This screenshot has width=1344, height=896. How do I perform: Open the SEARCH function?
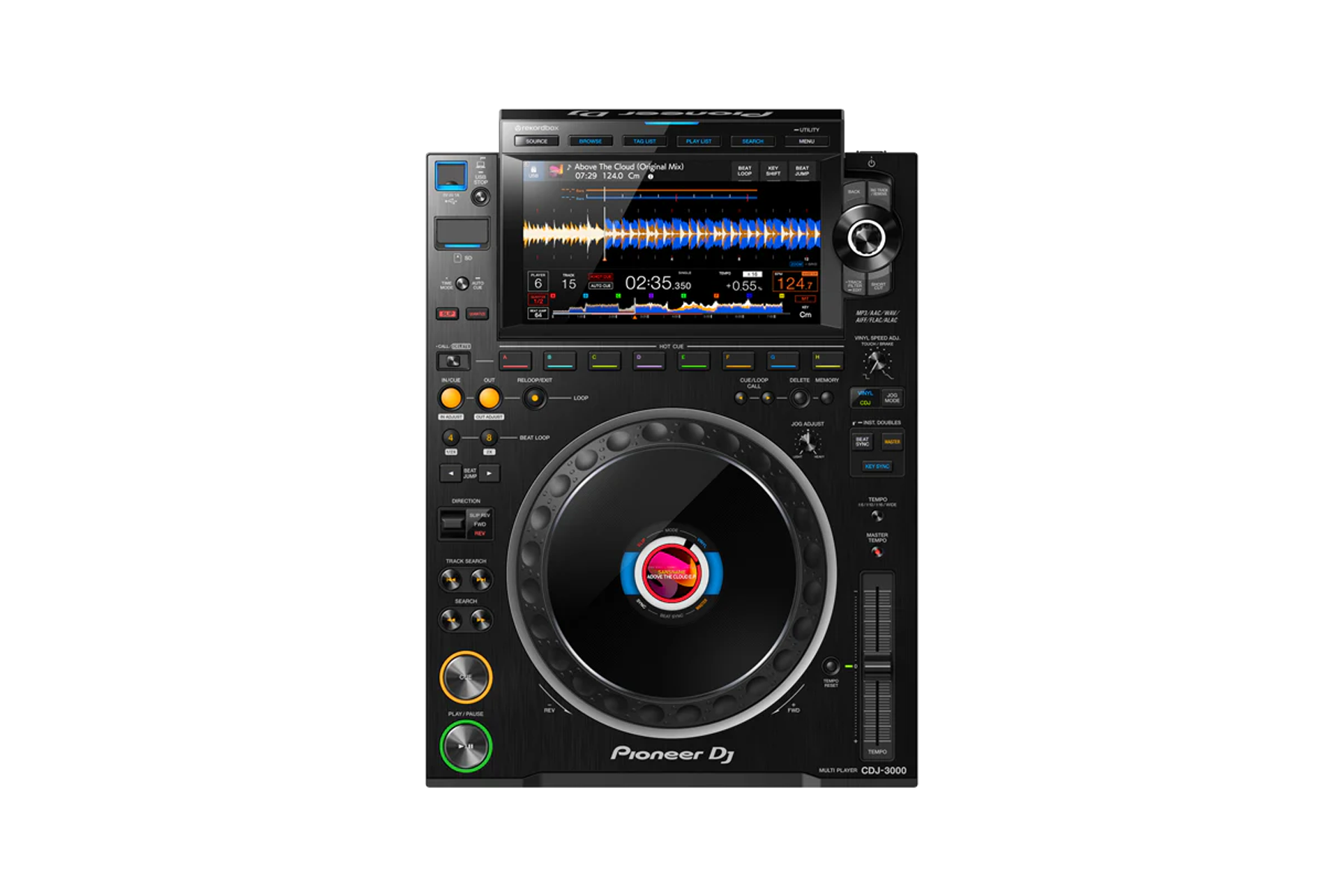tap(753, 141)
